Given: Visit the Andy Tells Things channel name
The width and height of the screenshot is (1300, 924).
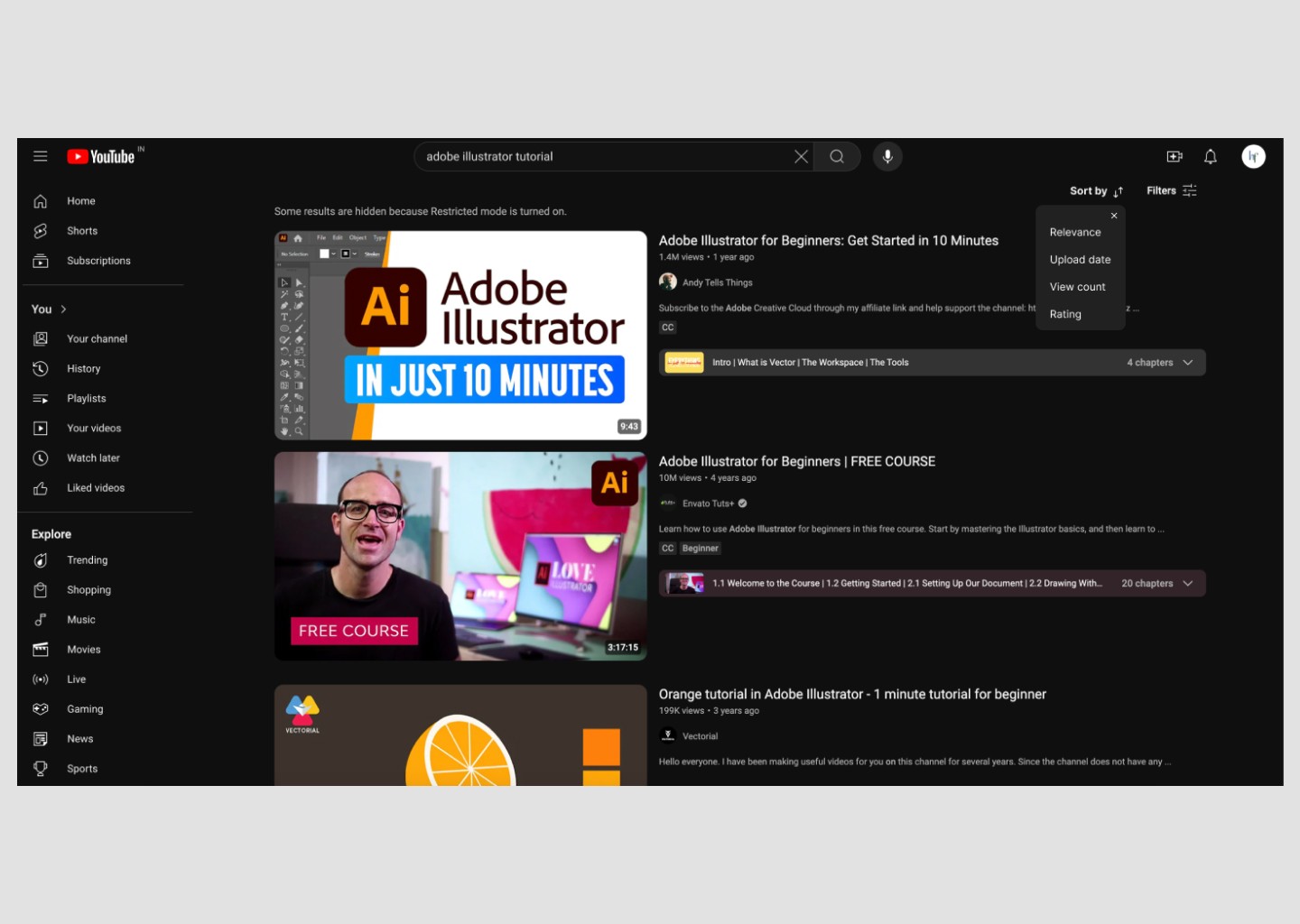Looking at the screenshot, I should [x=718, y=282].
